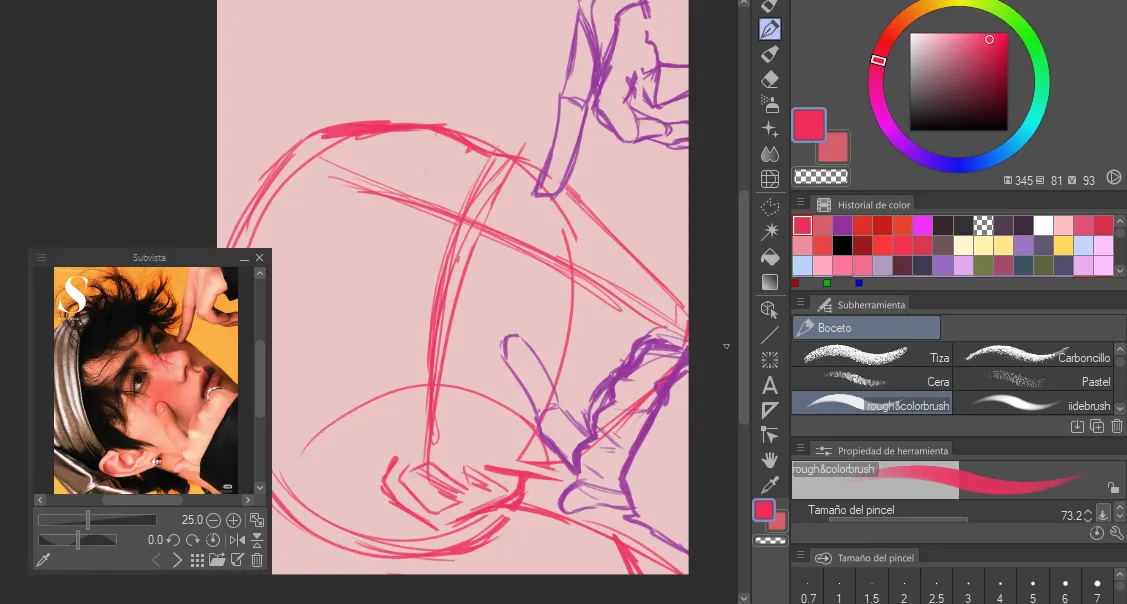The image size is (1127, 604).
Task: Import an image into Subvista
Action: (x=217, y=561)
